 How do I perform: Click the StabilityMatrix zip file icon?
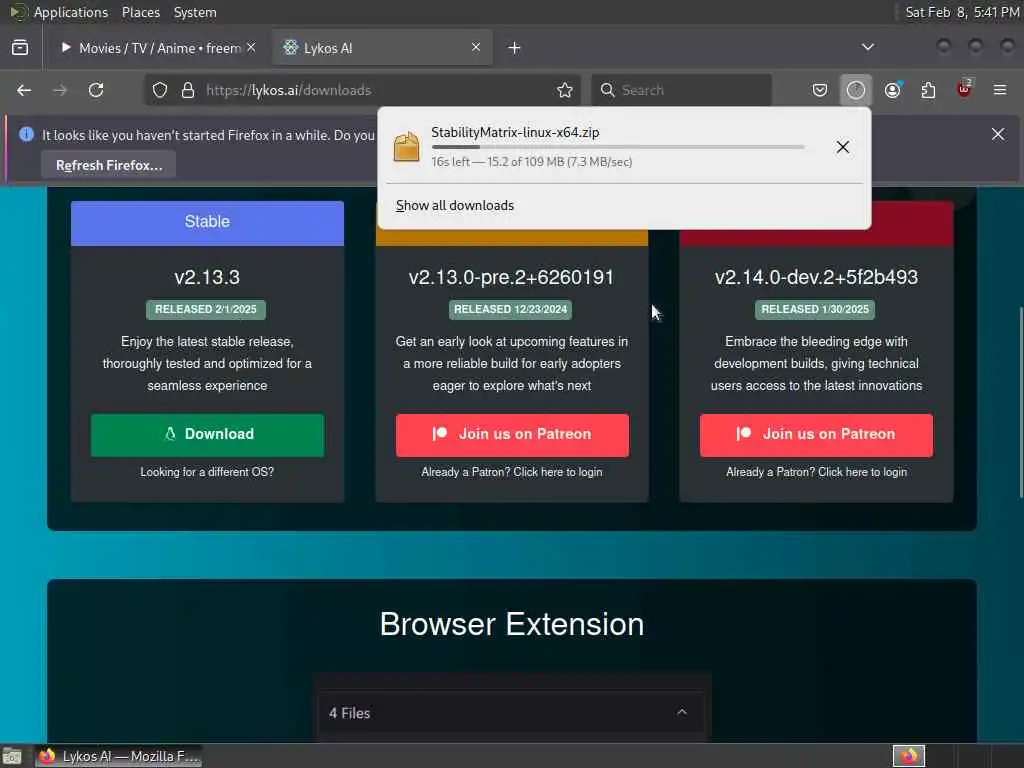point(406,146)
